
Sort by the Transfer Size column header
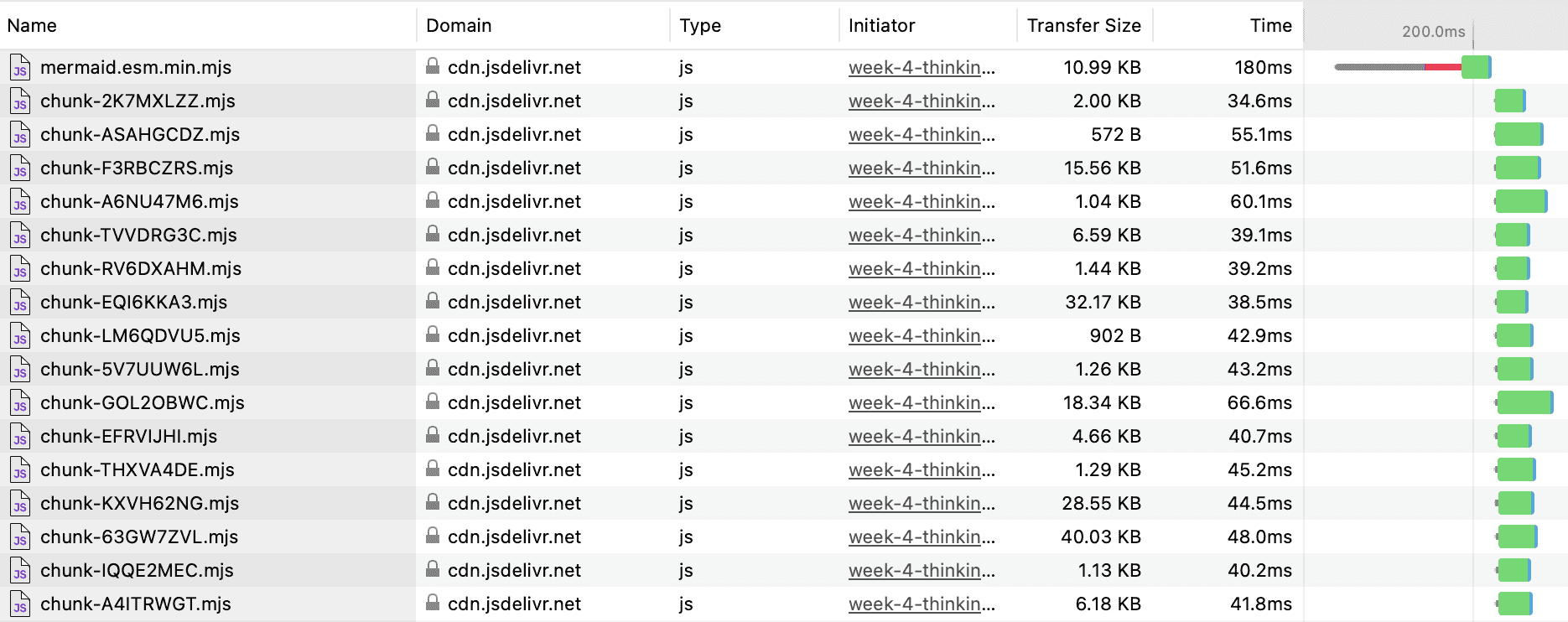click(1083, 26)
